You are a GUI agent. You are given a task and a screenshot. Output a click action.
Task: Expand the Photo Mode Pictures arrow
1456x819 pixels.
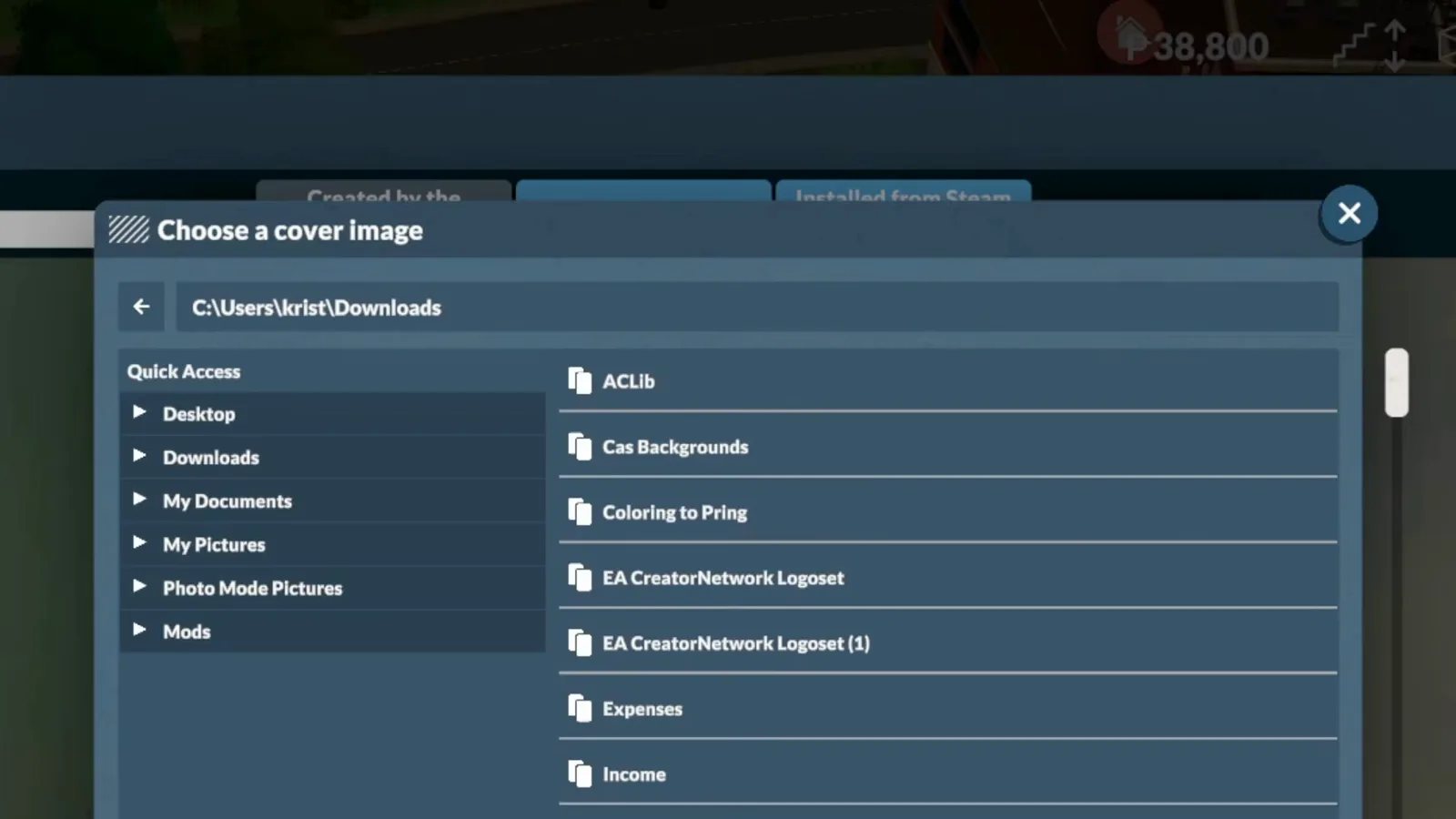pos(139,586)
